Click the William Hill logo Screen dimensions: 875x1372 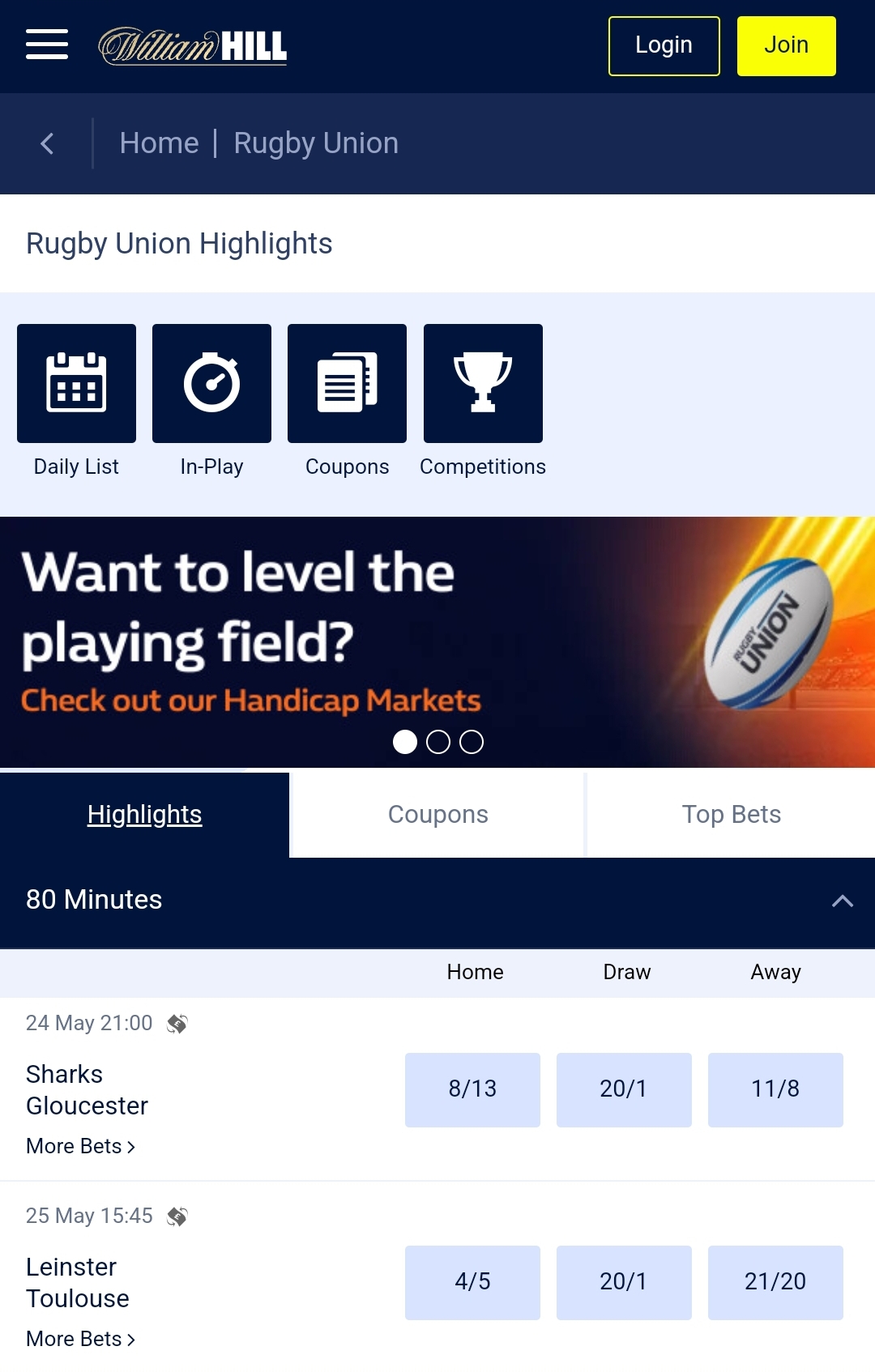point(192,46)
